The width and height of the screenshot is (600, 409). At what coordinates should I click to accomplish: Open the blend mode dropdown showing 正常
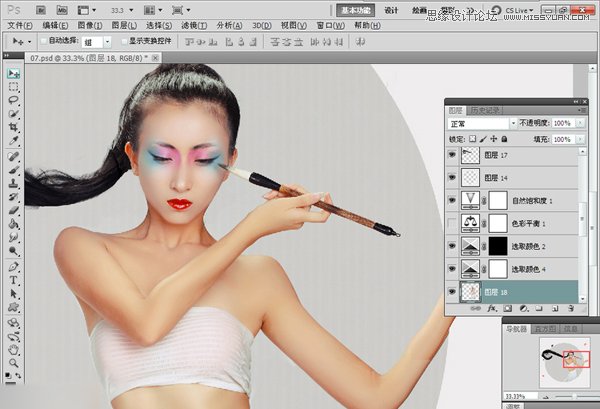pos(482,124)
